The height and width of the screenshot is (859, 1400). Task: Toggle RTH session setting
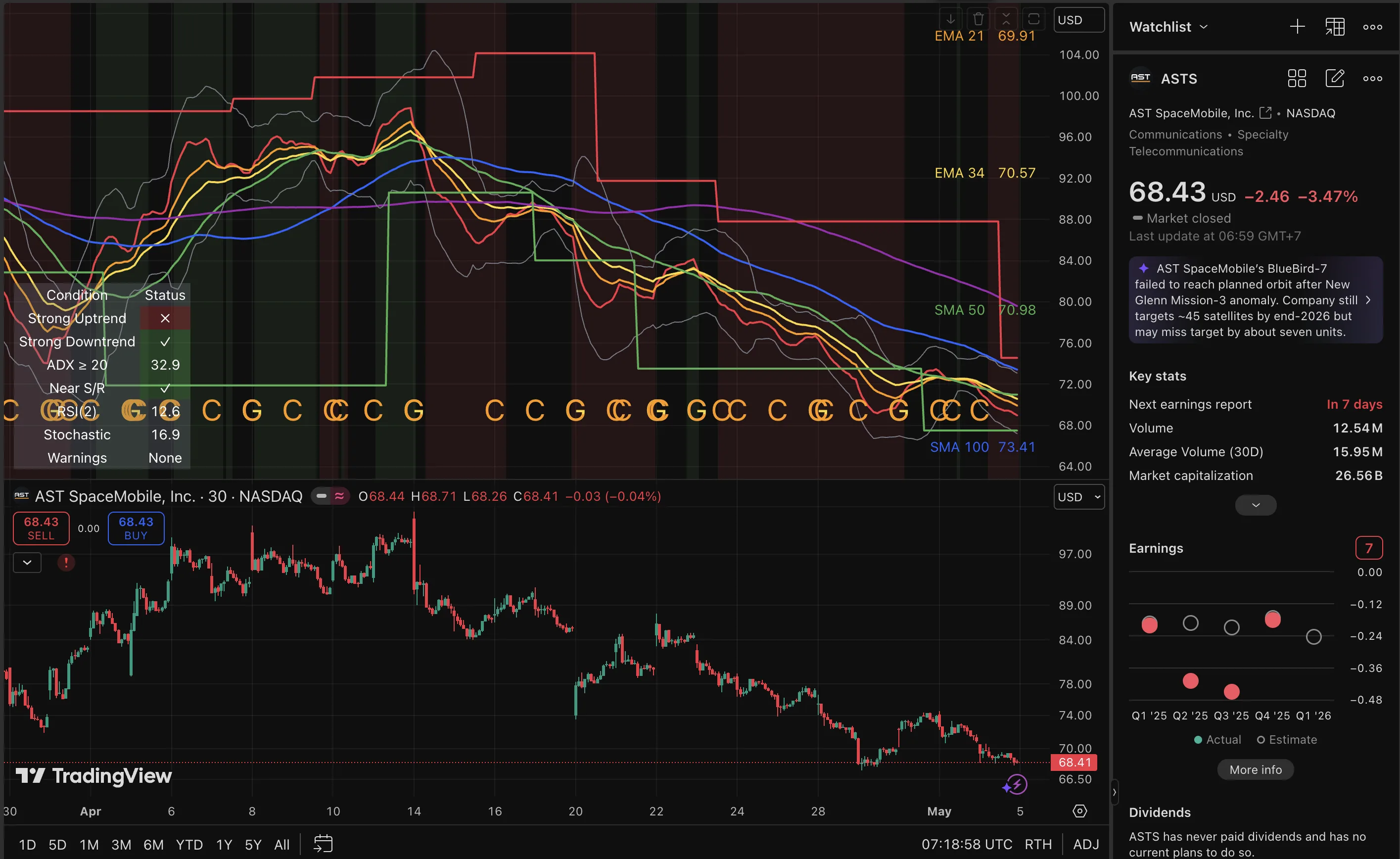[x=1037, y=844]
